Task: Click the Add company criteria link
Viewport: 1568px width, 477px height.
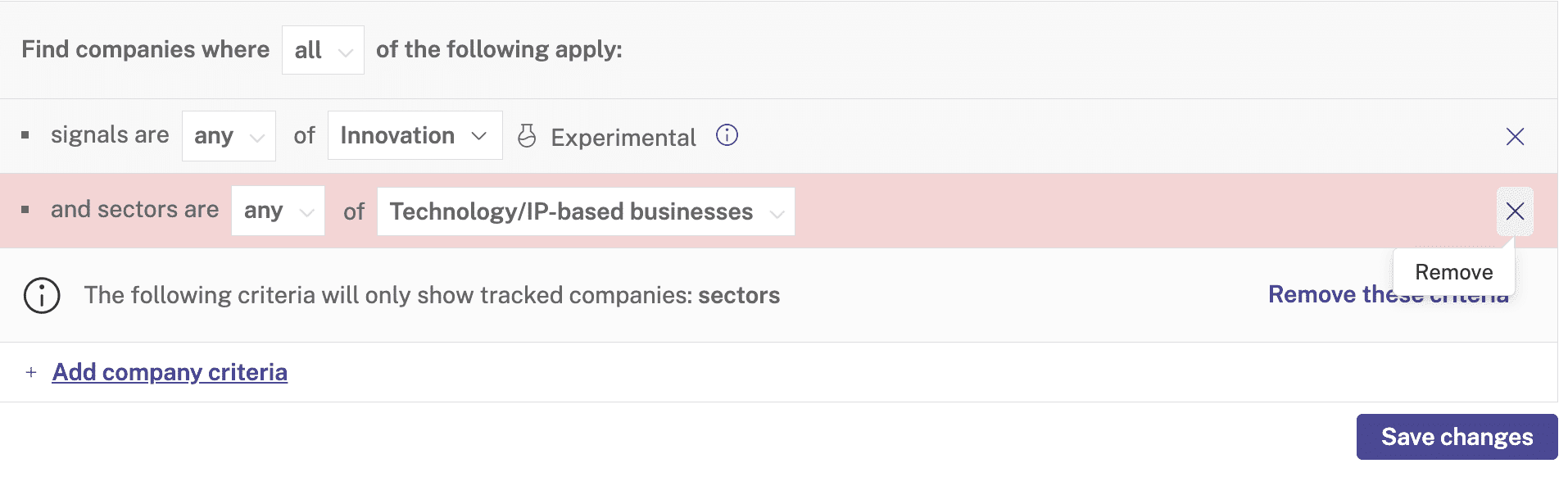Action: point(170,372)
